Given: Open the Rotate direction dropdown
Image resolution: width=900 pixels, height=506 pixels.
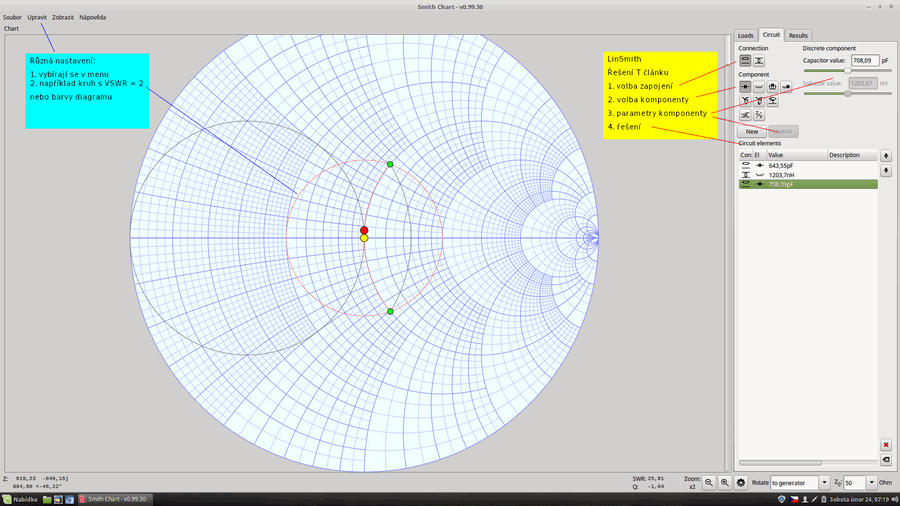Looking at the screenshot, I should pyautogui.click(x=800, y=482).
